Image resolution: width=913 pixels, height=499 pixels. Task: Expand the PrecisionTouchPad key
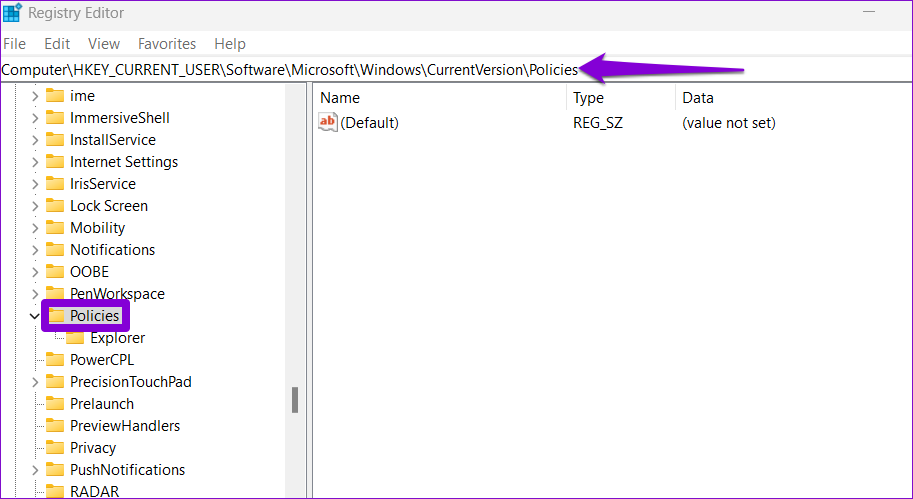tap(35, 382)
